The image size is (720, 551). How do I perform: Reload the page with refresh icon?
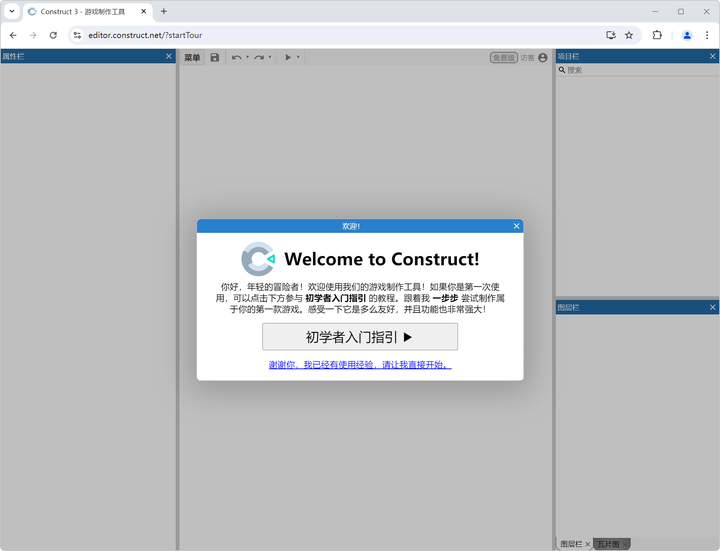pyautogui.click(x=53, y=35)
